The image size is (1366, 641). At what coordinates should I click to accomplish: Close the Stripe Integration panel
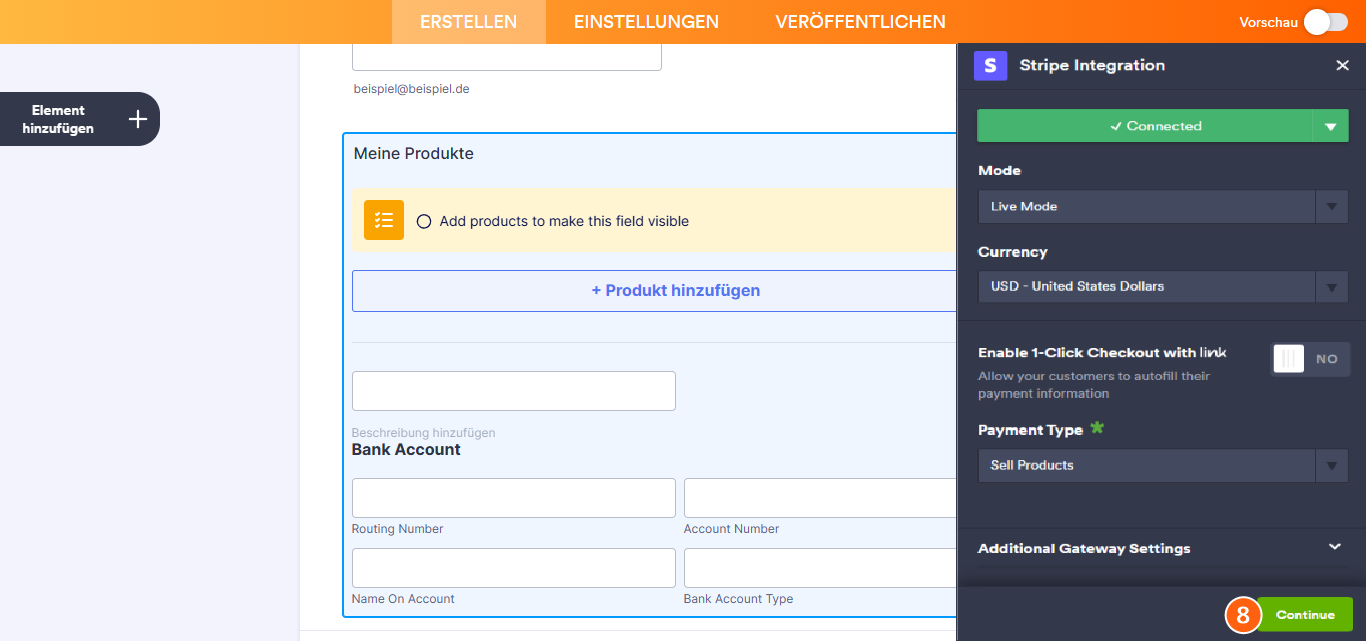pyautogui.click(x=1343, y=65)
